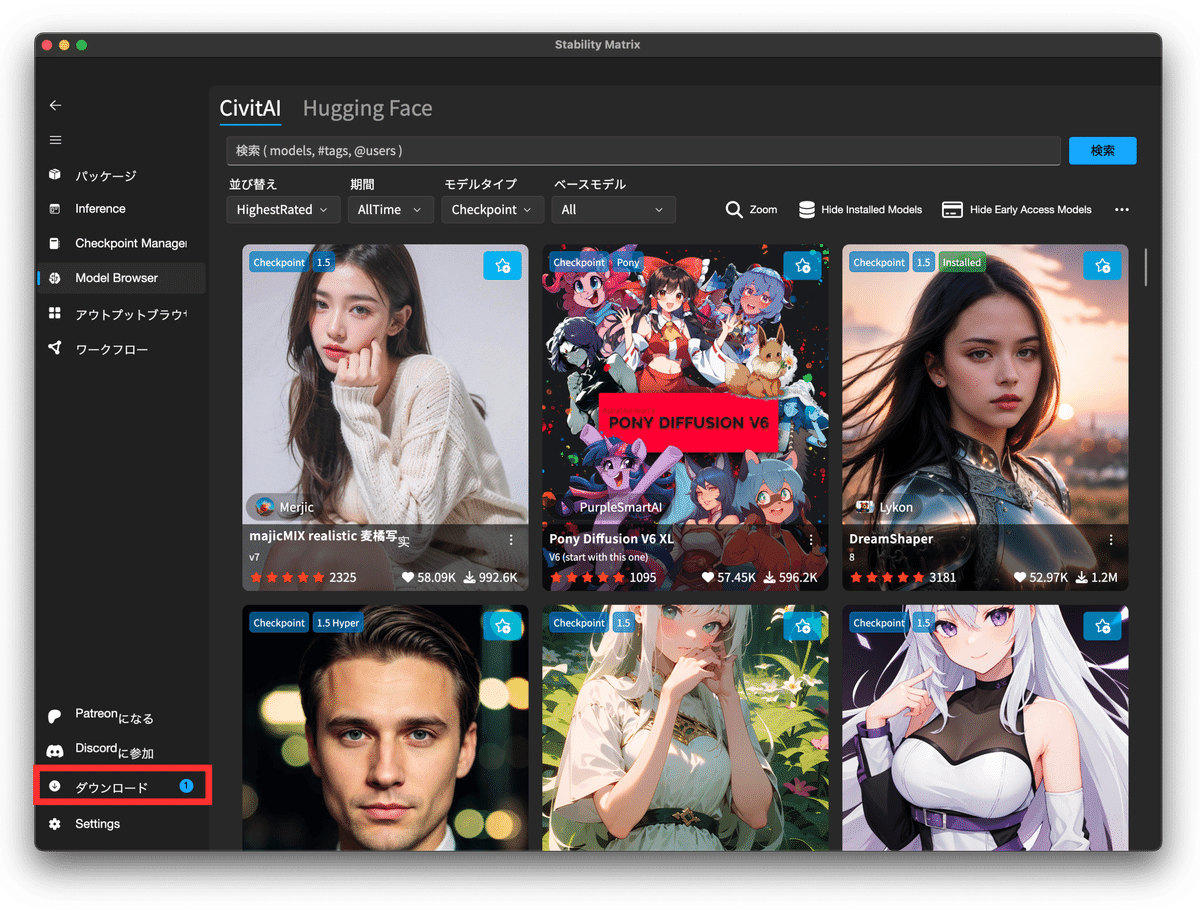Open the ワークフロー workflow page
This screenshot has height=915, width=1200.
coord(120,349)
